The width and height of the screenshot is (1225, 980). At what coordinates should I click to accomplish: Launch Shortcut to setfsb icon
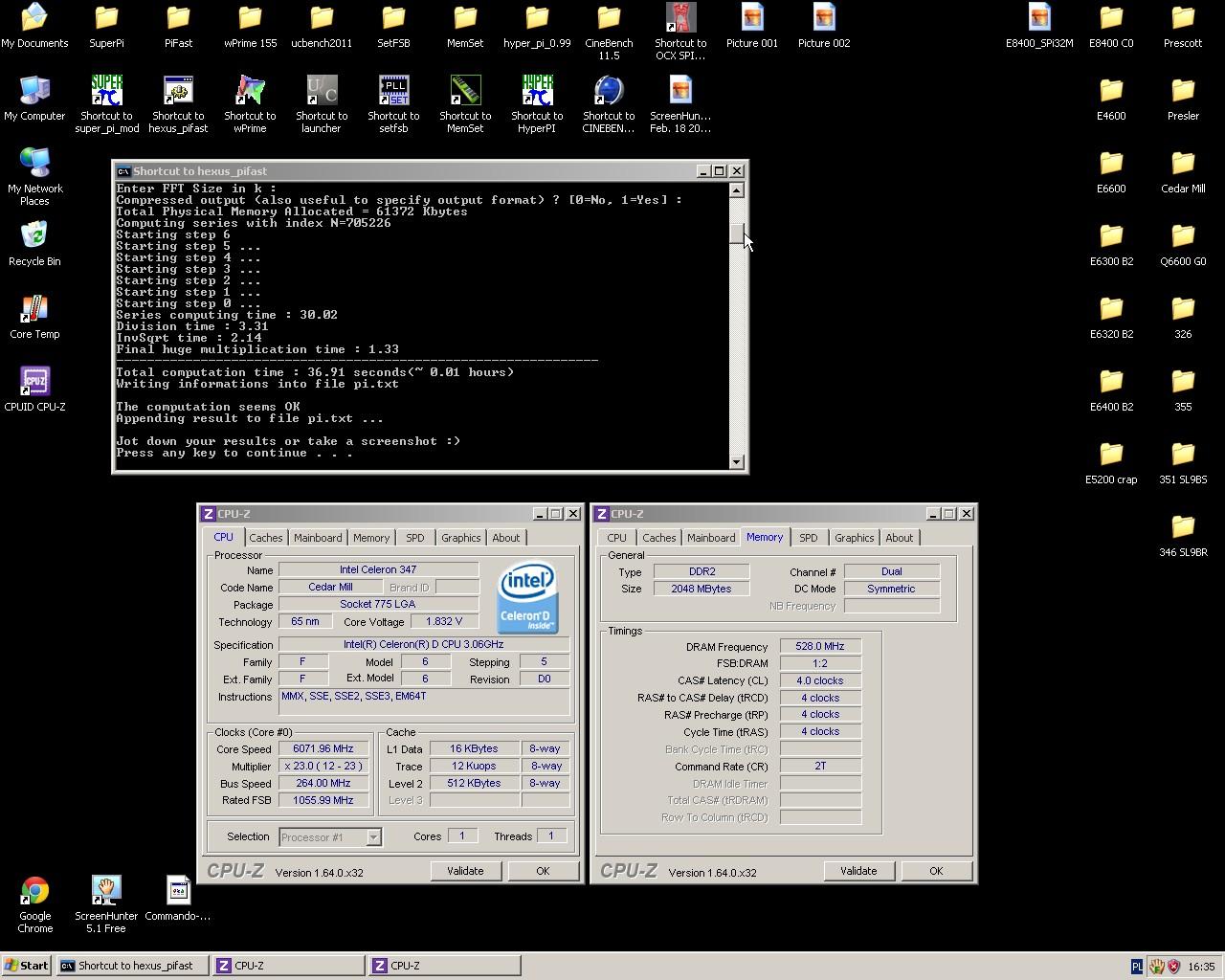tap(393, 104)
